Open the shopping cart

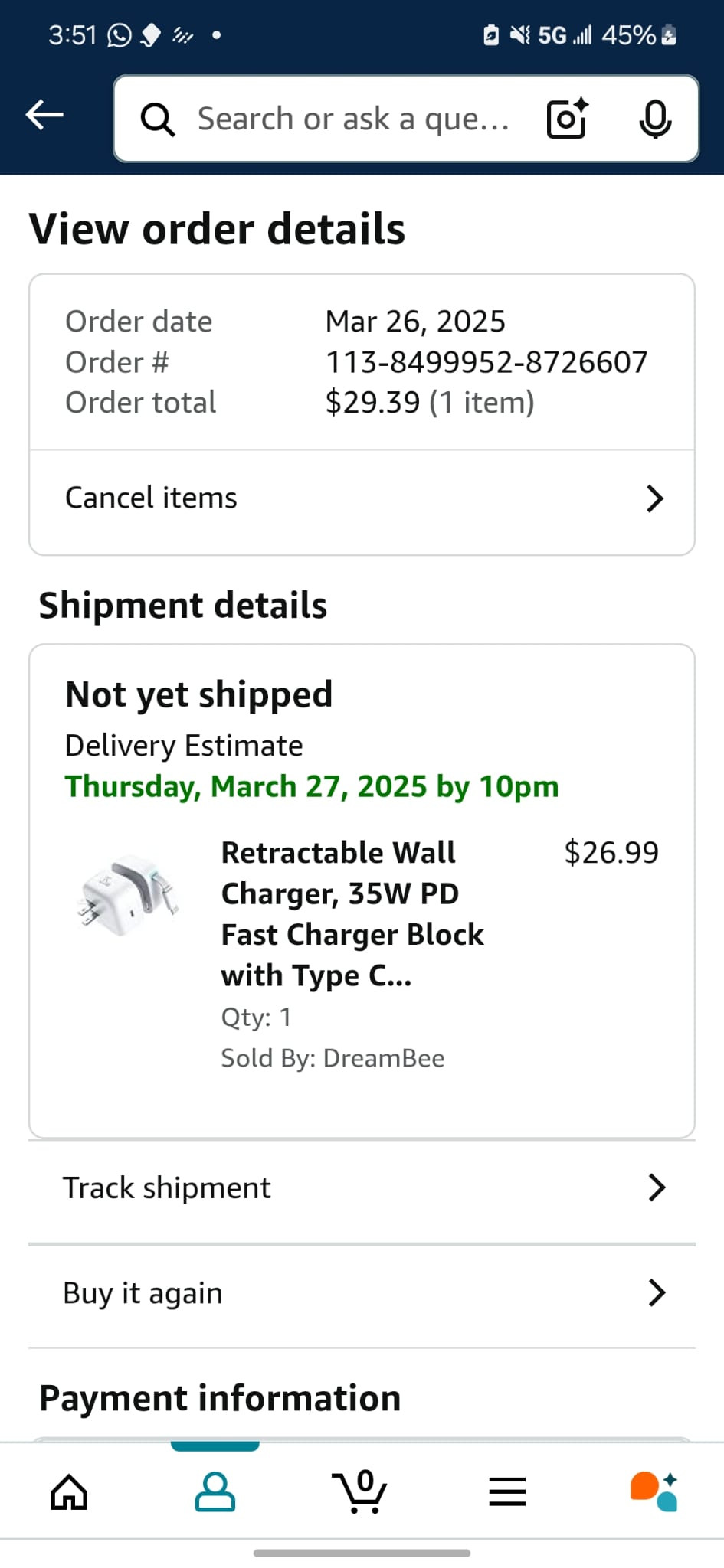coord(360,1491)
